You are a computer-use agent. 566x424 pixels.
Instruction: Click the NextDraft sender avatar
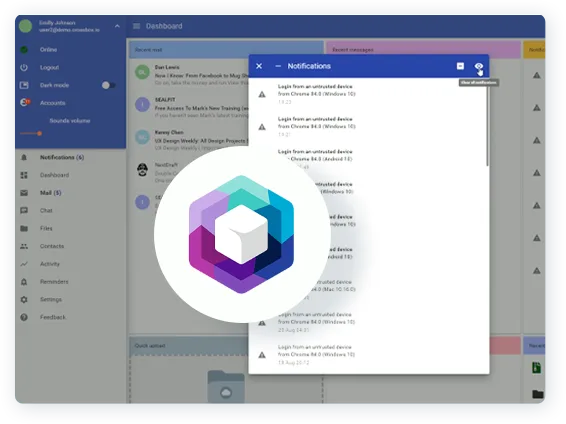tap(142, 170)
